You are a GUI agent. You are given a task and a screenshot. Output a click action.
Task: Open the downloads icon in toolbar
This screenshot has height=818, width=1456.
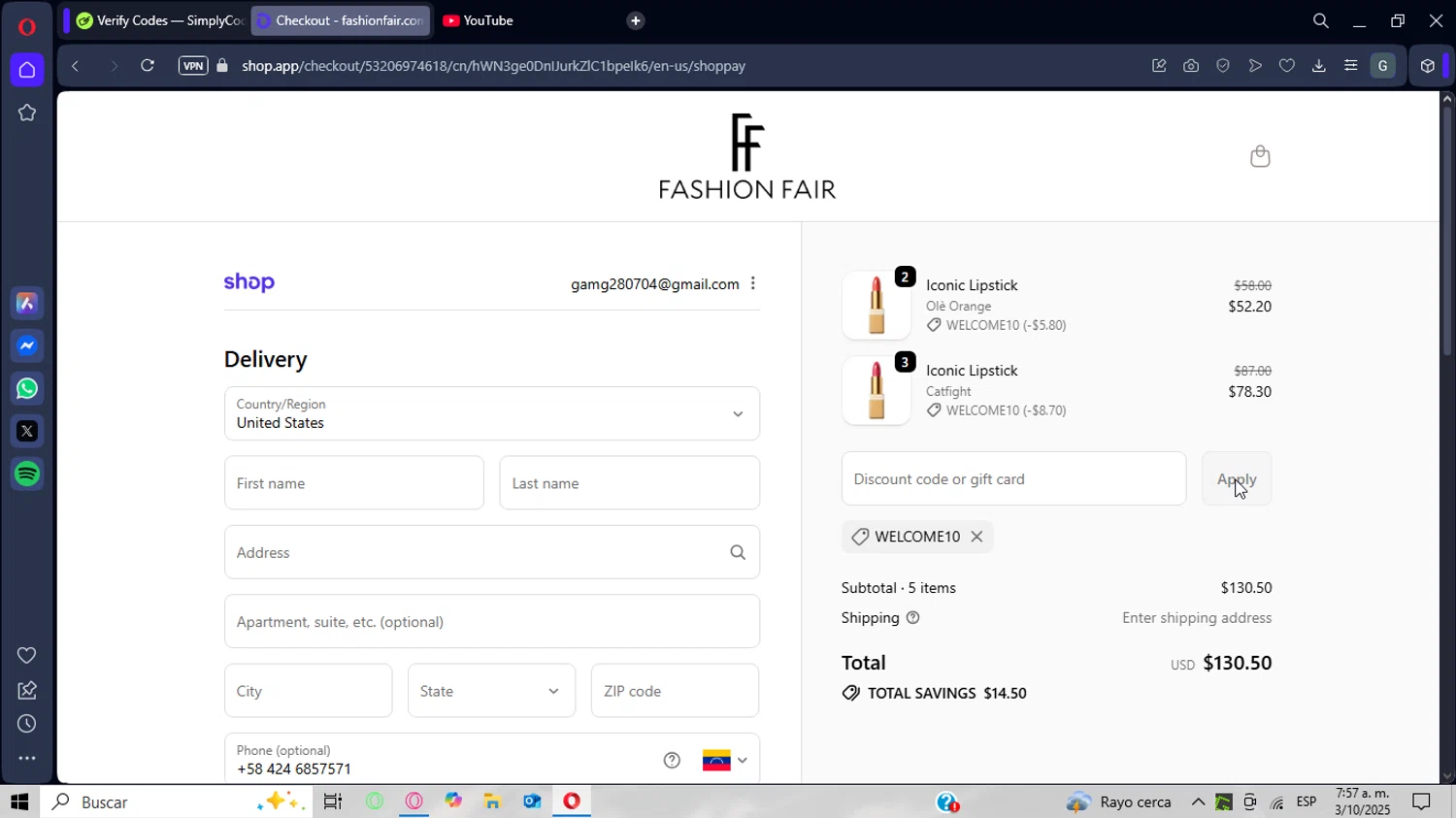(x=1318, y=66)
